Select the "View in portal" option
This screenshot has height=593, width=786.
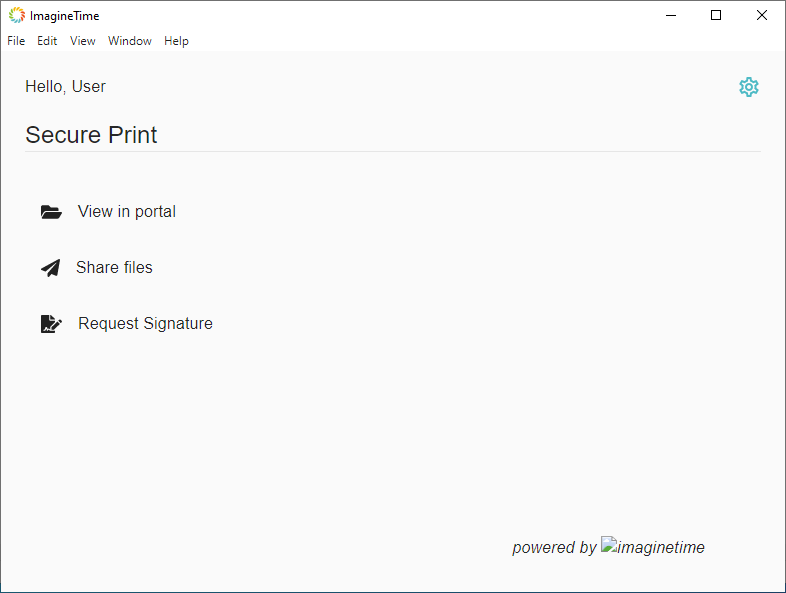coord(127,212)
